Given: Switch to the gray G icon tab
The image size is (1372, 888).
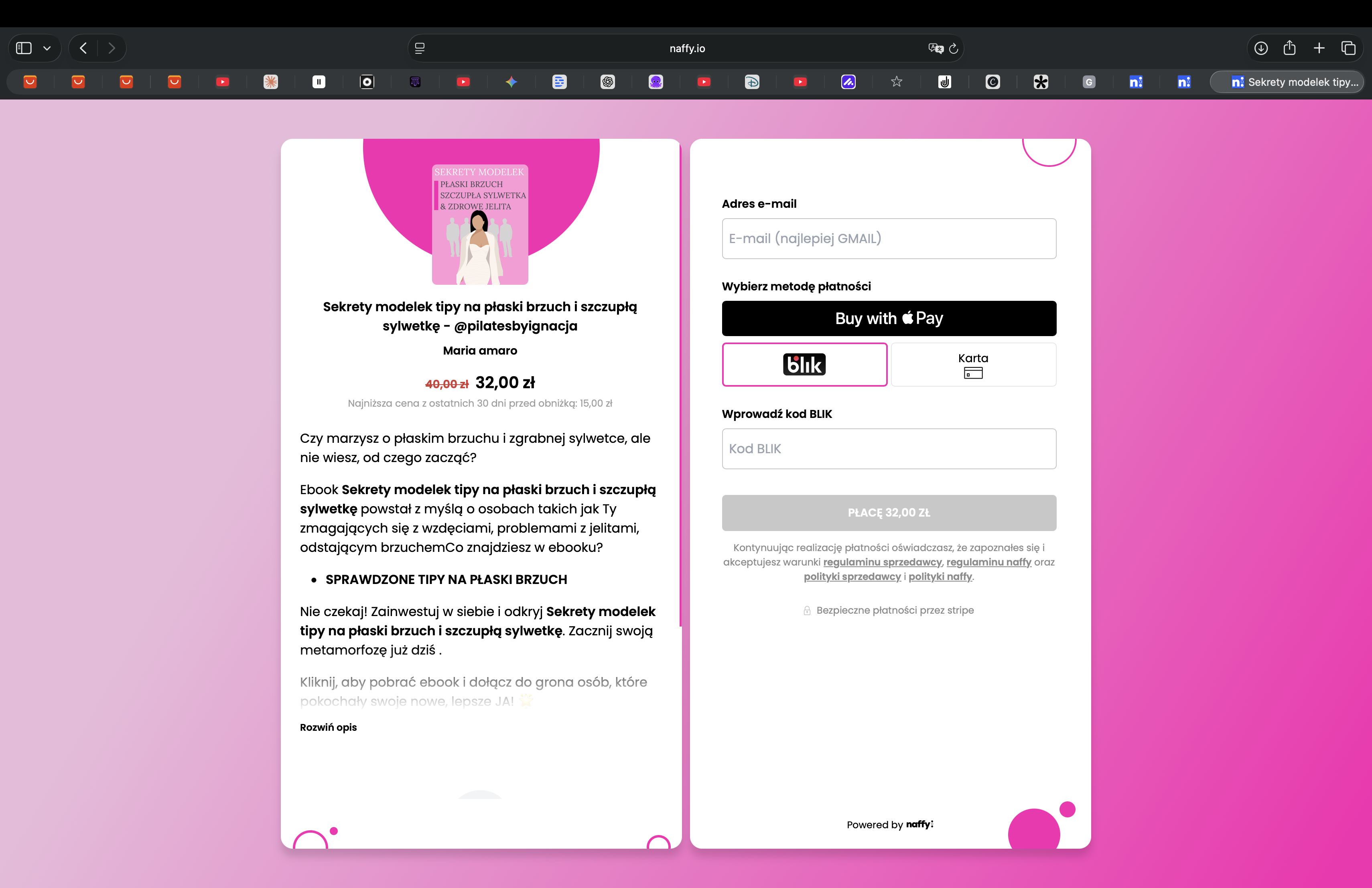Looking at the screenshot, I should click(1089, 82).
